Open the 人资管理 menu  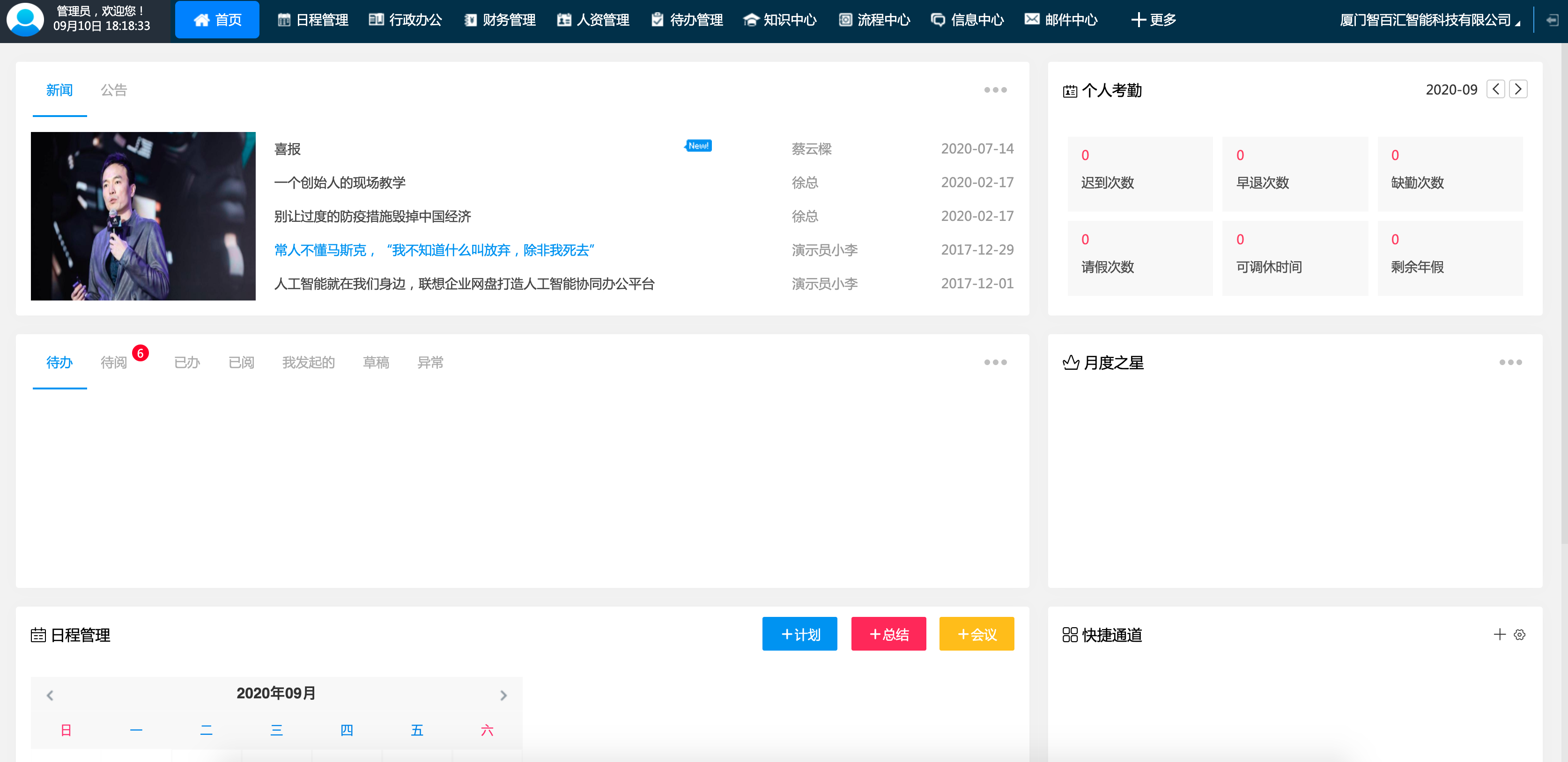[x=593, y=20]
